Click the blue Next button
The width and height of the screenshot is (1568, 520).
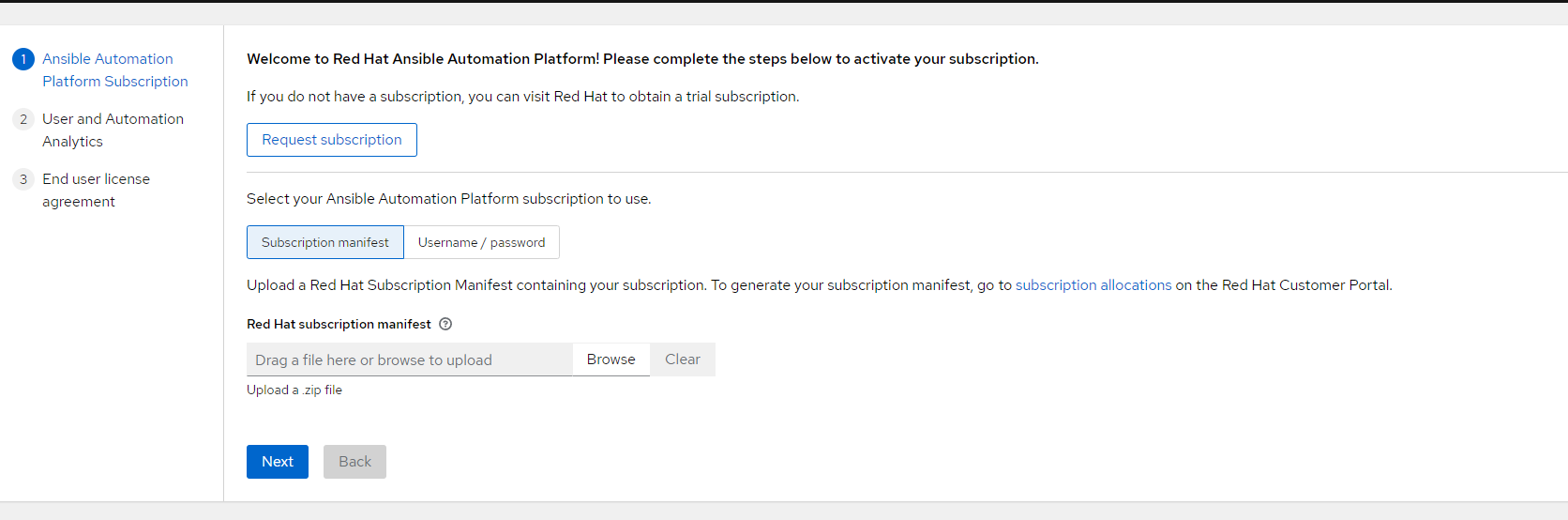pyautogui.click(x=278, y=462)
